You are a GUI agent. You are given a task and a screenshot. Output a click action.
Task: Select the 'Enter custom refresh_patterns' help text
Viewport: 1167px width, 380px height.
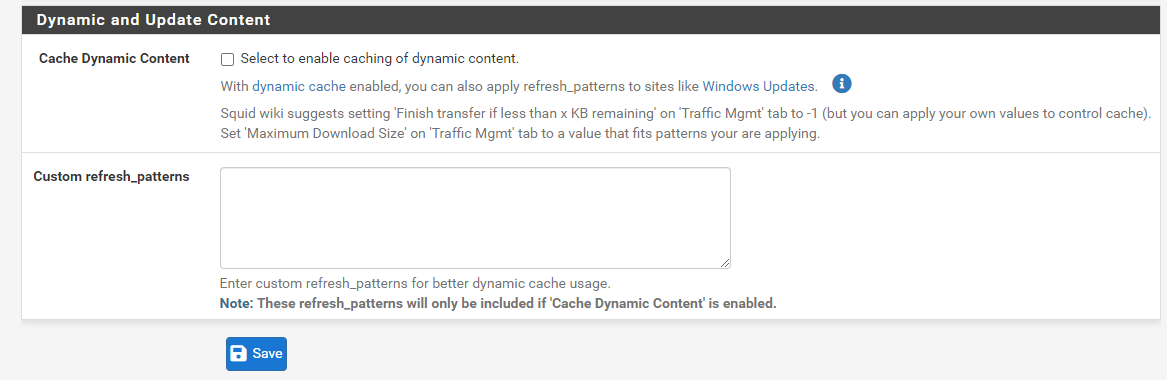pos(415,284)
